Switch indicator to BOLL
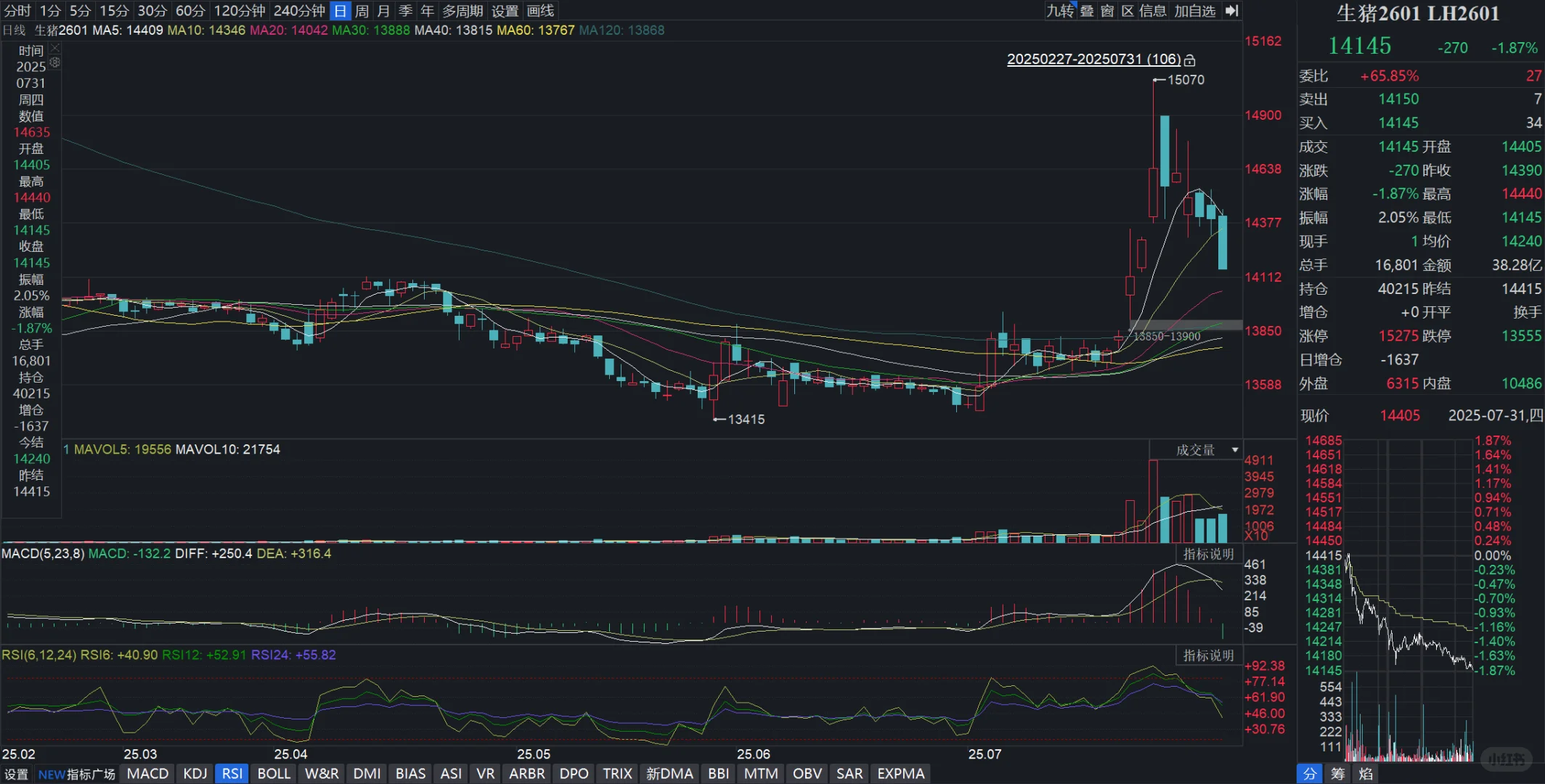This screenshot has width=1545, height=784. pyautogui.click(x=274, y=774)
